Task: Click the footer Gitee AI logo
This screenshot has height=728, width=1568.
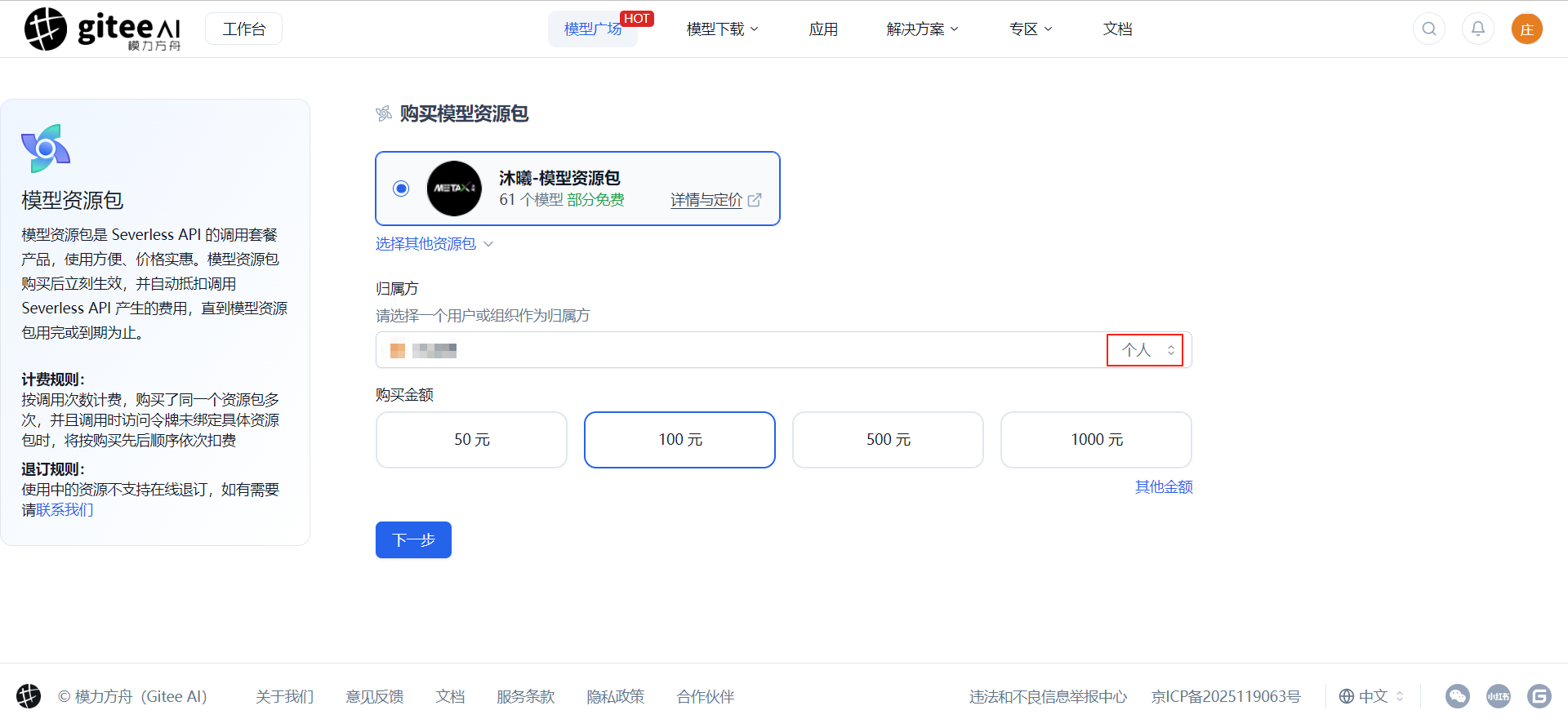Action: [29, 696]
